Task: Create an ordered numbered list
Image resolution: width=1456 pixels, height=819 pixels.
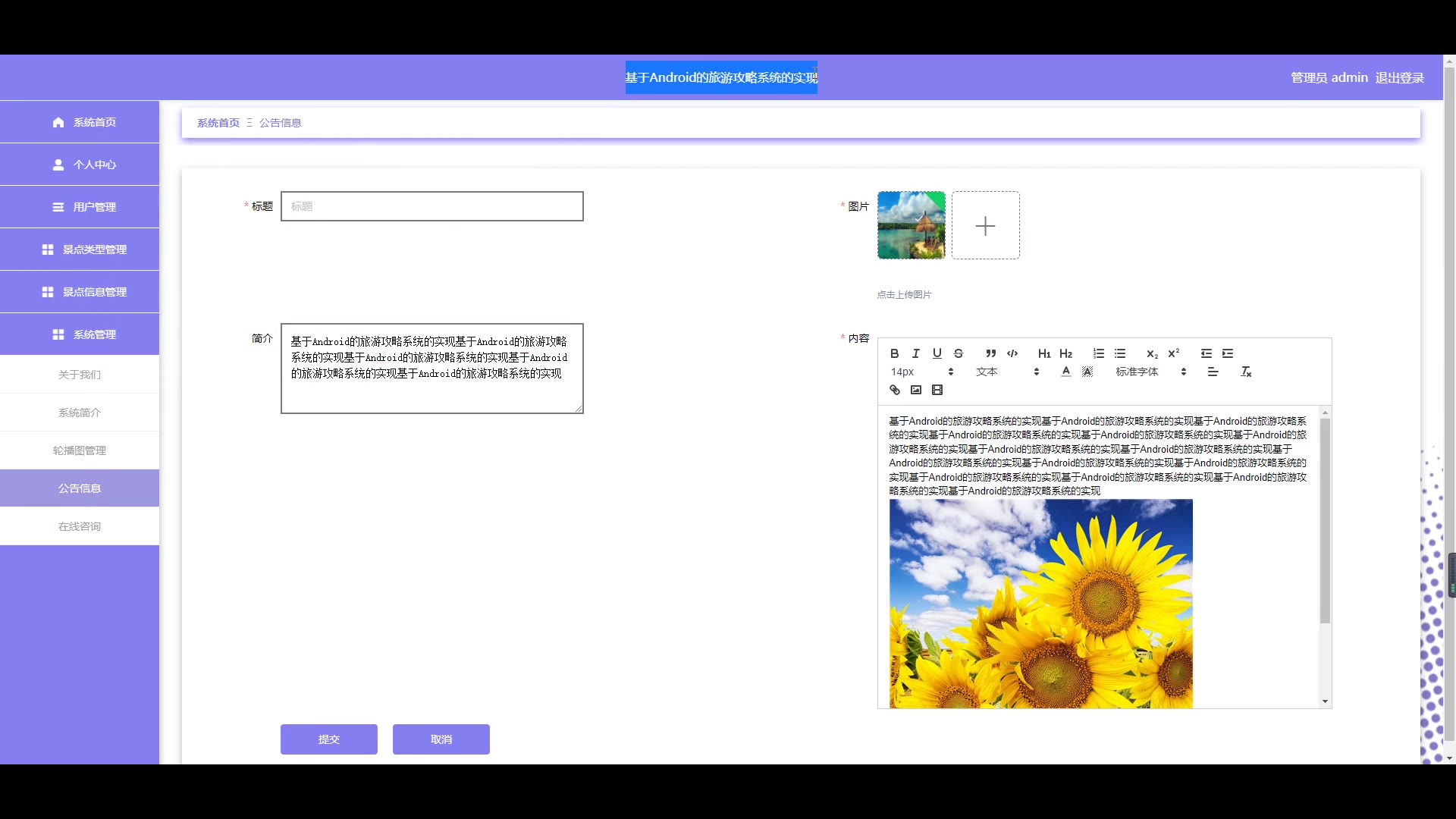Action: click(x=1098, y=353)
